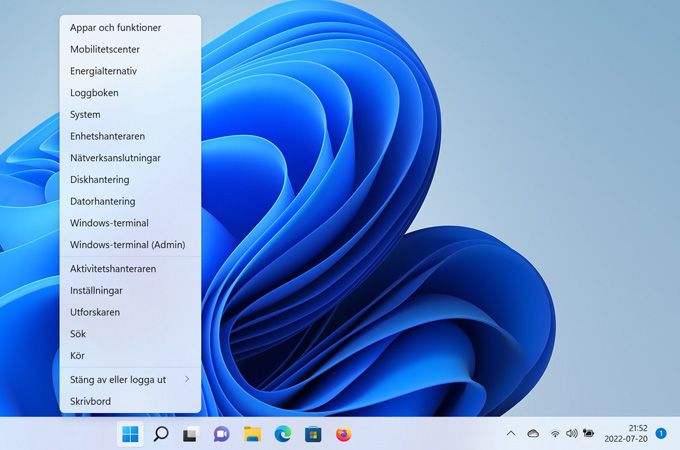
Task: Choose Kör in the menu
Action: 131,355
